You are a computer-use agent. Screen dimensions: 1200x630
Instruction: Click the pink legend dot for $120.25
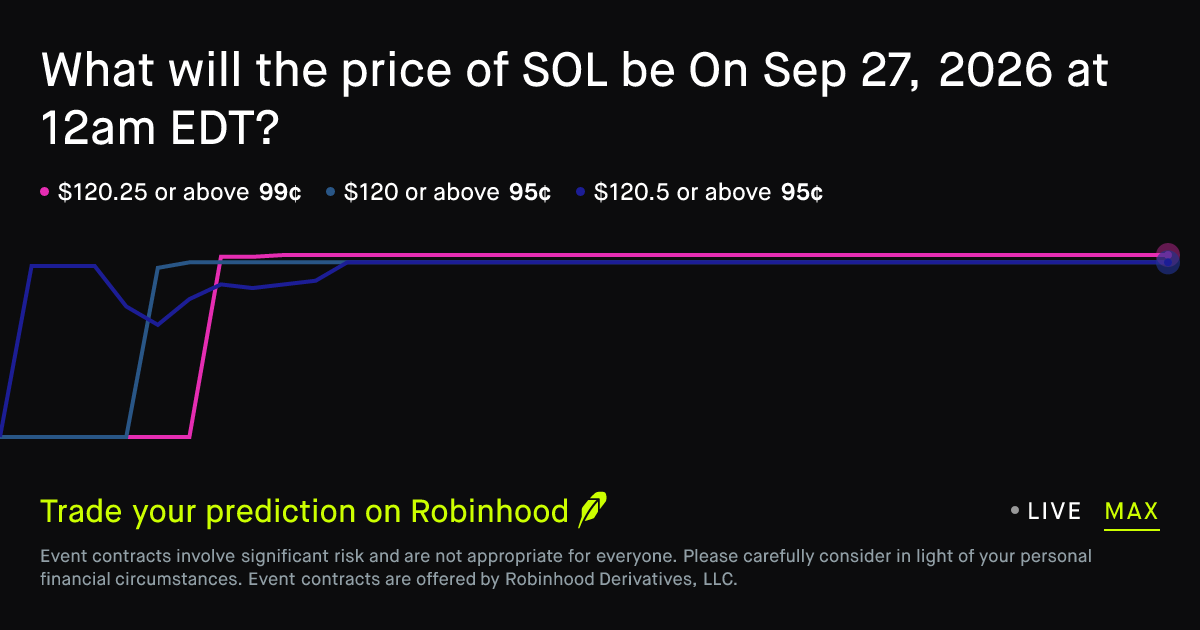coord(44,193)
